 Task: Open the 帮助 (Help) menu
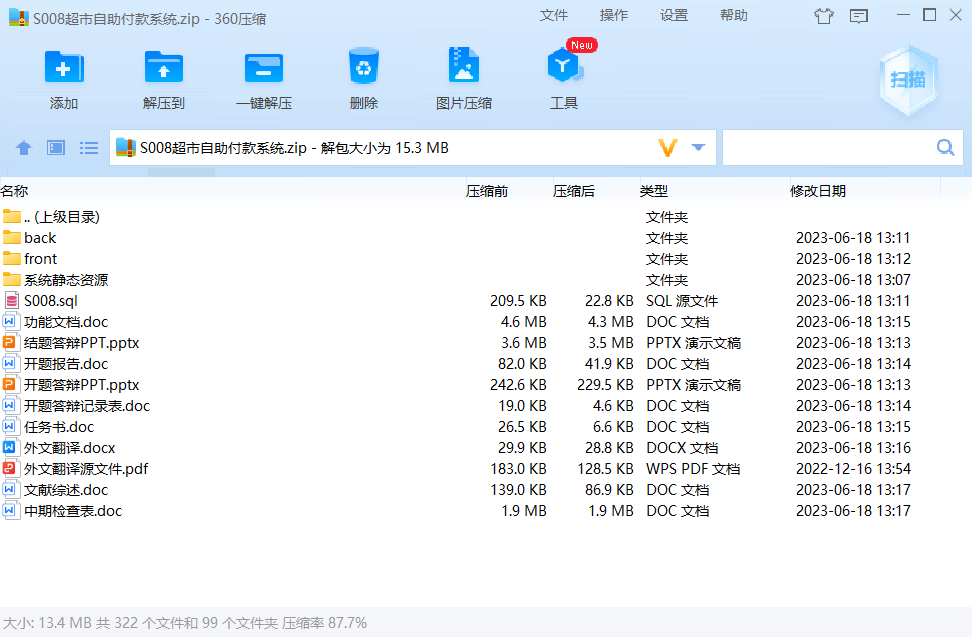coord(733,16)
